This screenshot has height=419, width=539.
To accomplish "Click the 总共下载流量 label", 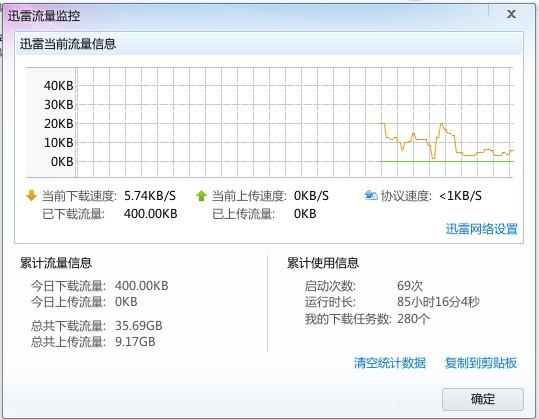I will (69, 326).
